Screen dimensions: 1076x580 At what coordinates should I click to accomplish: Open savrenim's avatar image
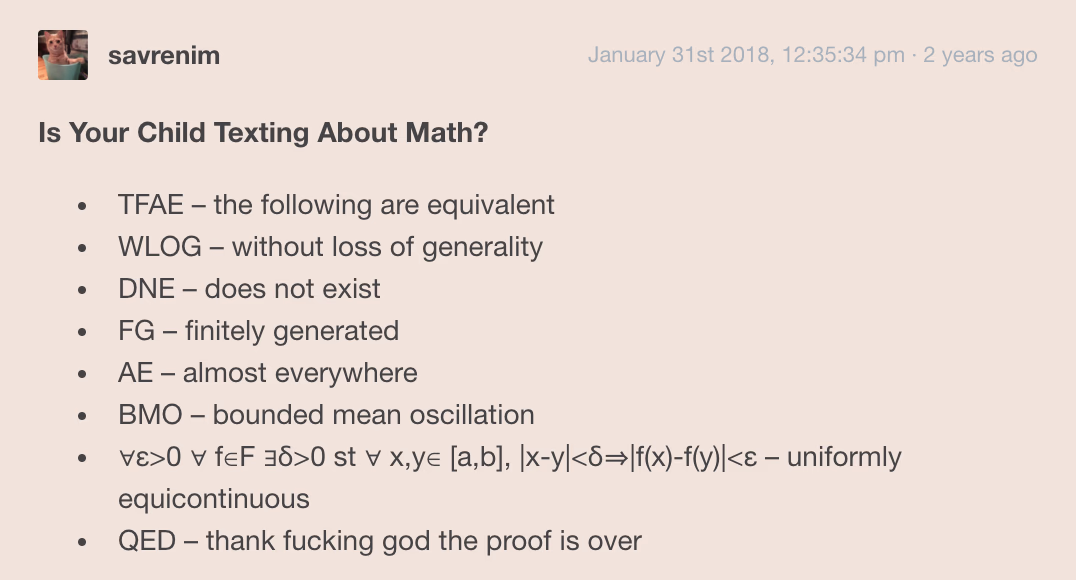tap(62, 55)
